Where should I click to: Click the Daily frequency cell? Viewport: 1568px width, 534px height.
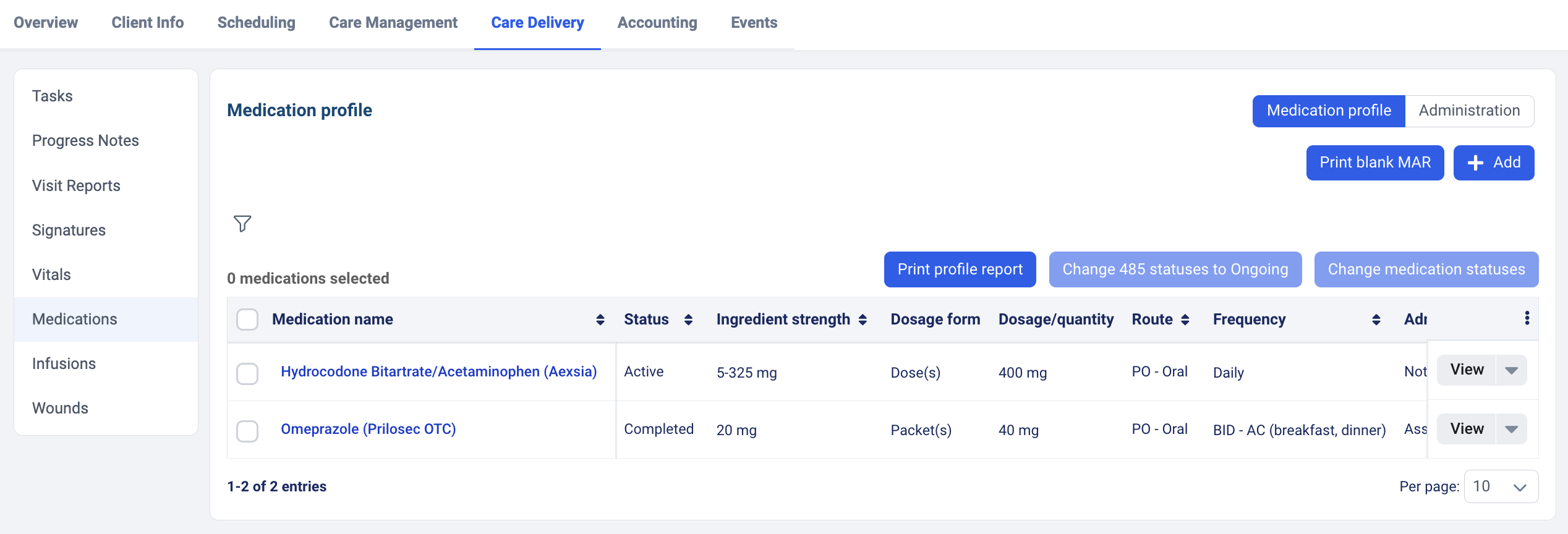1228,373
